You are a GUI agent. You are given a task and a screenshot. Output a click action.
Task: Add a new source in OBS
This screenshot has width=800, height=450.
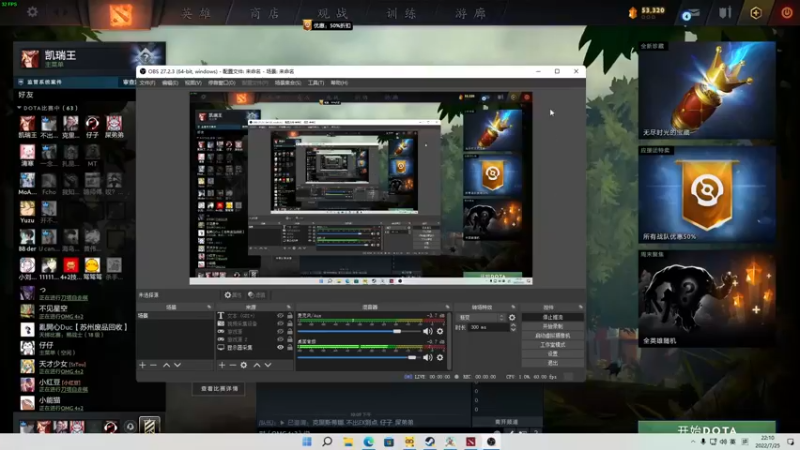pos(222,365)
